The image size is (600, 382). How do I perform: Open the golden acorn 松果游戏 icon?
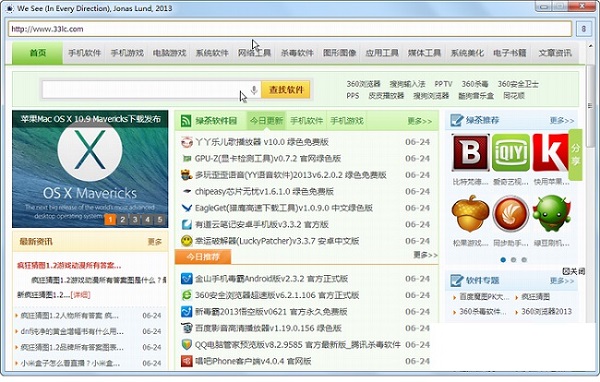pyautogui.click(x=470, y=214)
